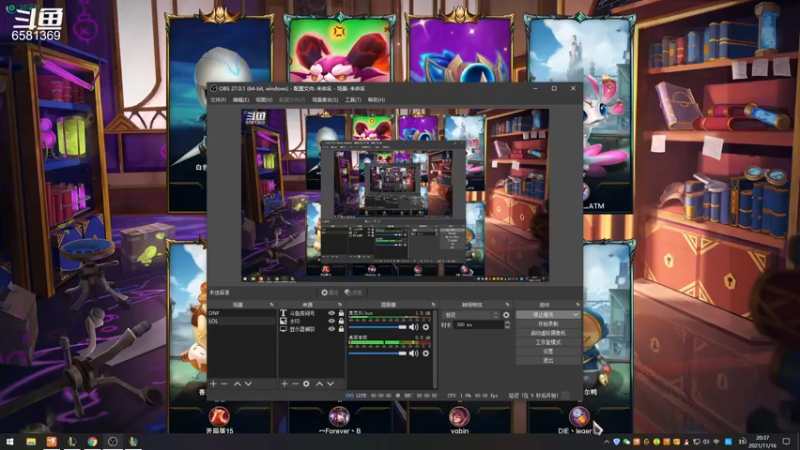The height and width of the screenshot is (450, 800).
Task: Open the 编辑(E) menu
Action: [x=241, y=100]
